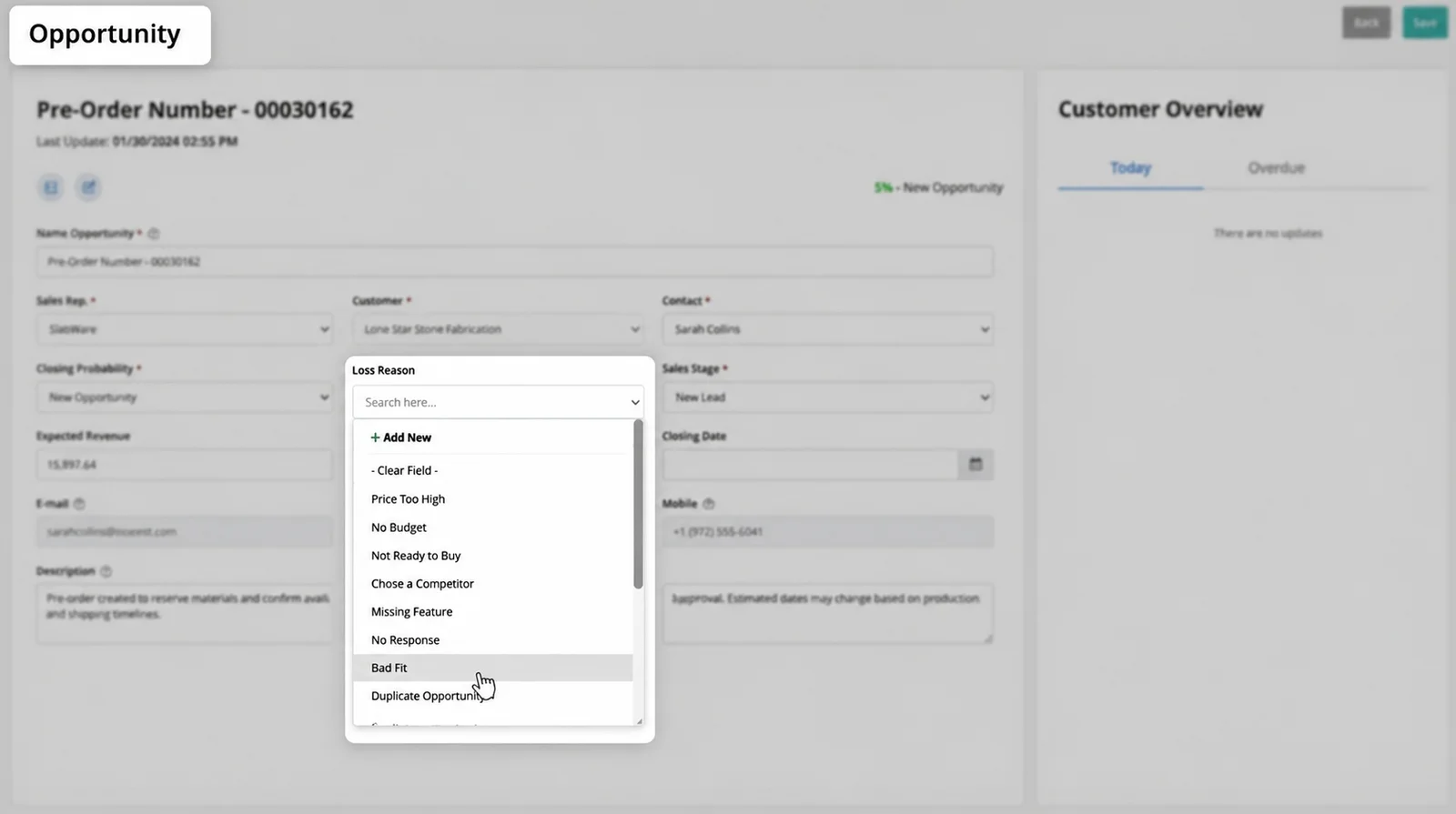This screenshot has width=1456, height=814.
Task: Click the Expected Revenue input field
Action: click(x=184, y=465)
